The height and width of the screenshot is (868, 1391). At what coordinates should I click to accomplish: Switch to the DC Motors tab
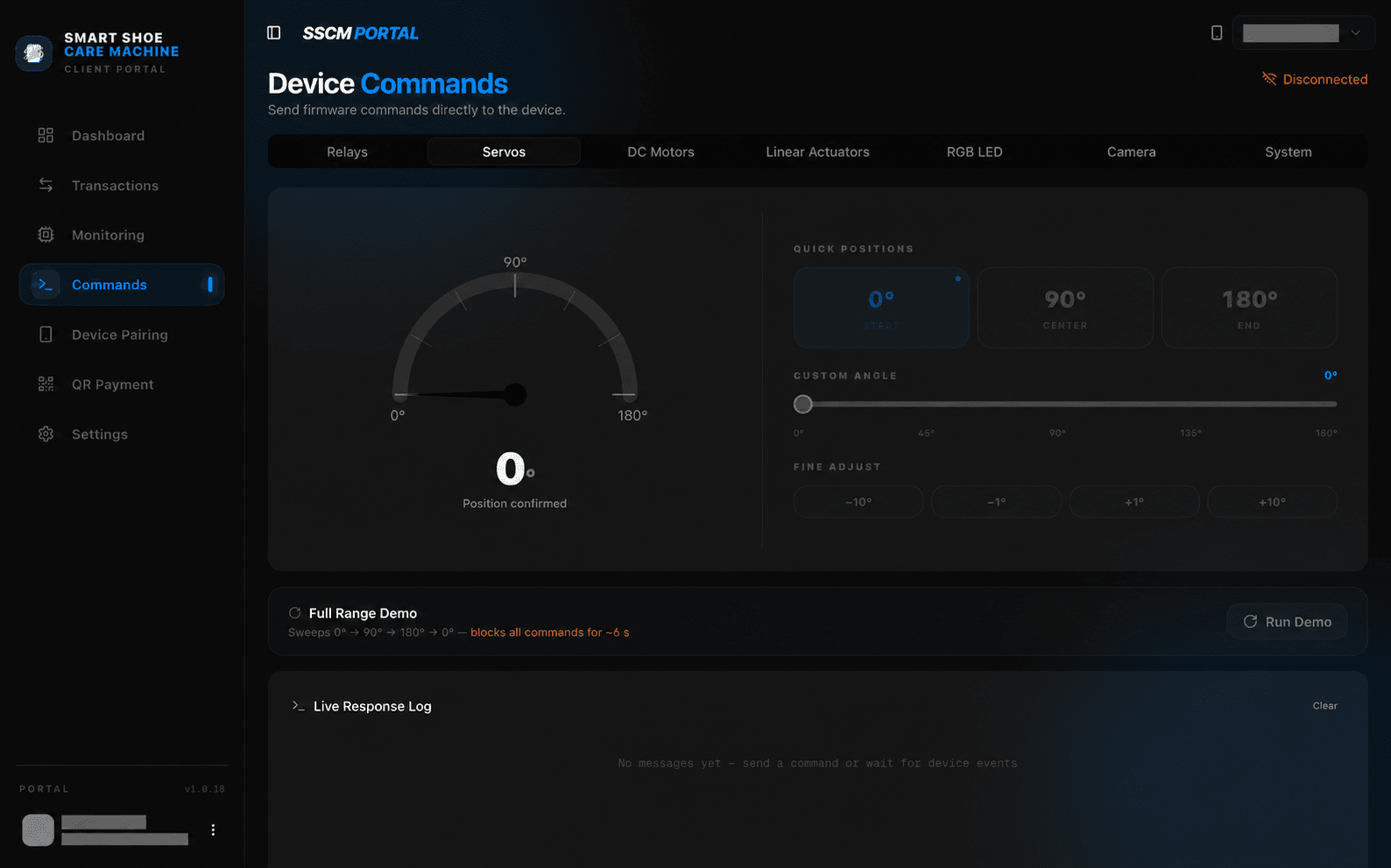660,152
